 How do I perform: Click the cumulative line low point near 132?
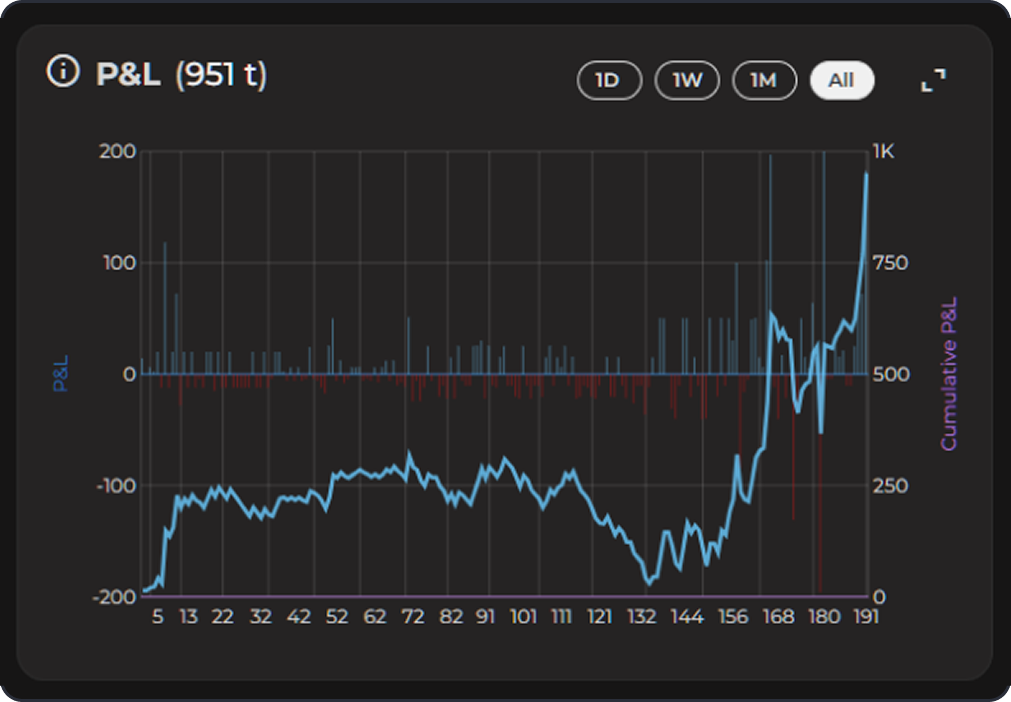tap(649, 581)
